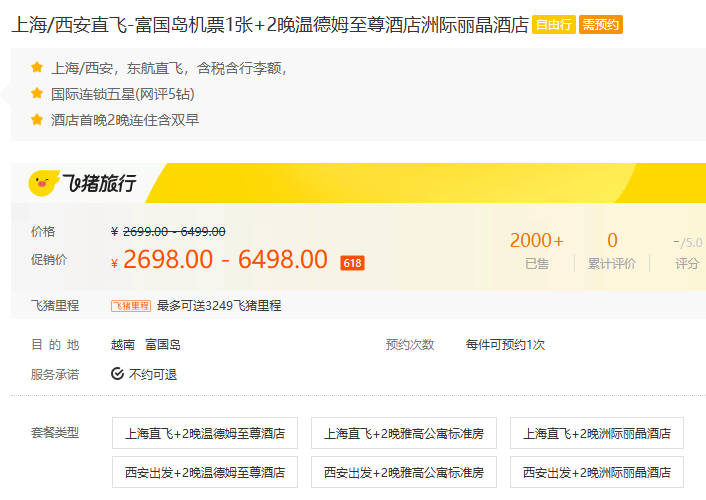Viewport: 706px width, 500px height.
Task: Click the 618 promotion badge
Action: point(353,263)
